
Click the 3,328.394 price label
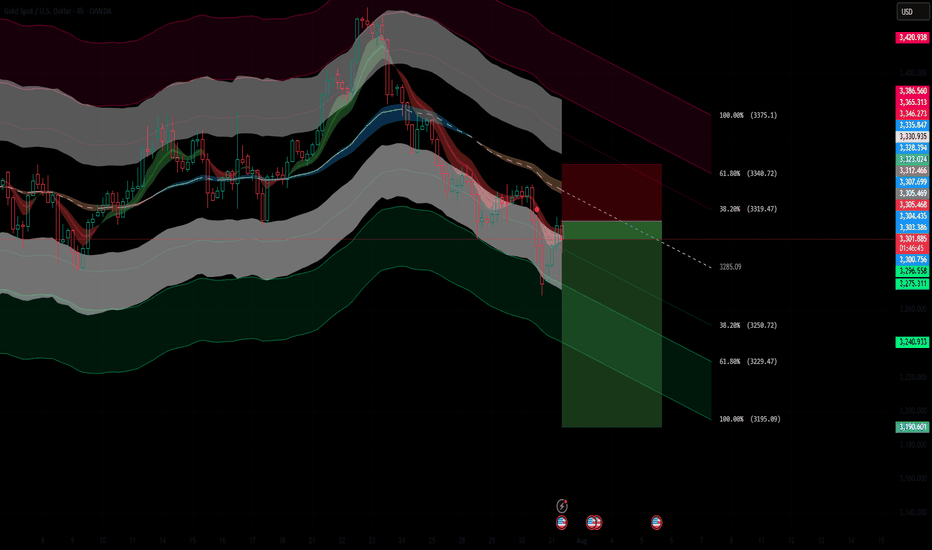(x=912, y=147)
